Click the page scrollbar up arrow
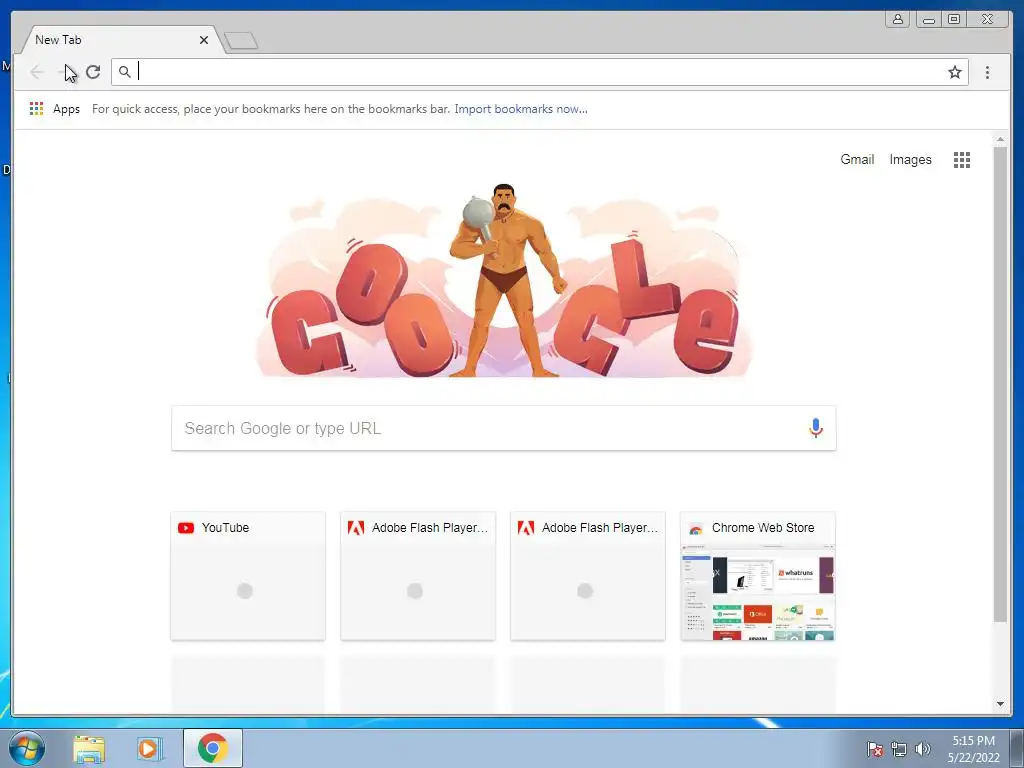This screenshot has width=1024, height=768. coord(1000,140)
